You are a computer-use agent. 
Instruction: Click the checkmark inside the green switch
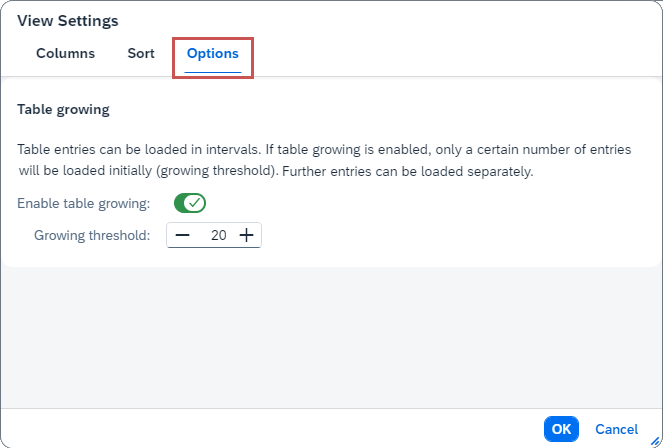pos(196,203)
